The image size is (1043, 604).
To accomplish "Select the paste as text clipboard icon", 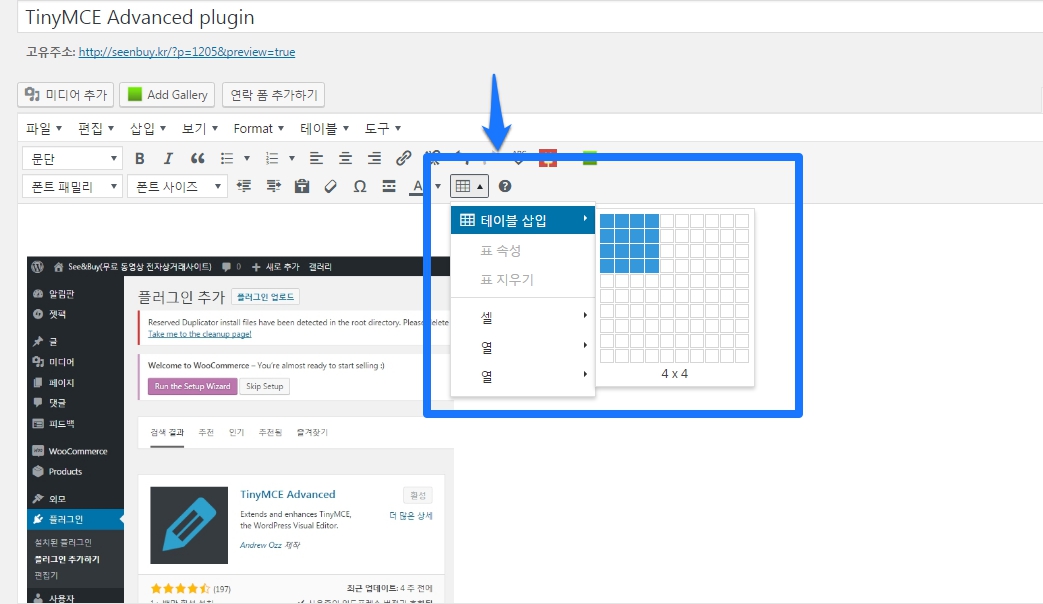I will (303, 186).
